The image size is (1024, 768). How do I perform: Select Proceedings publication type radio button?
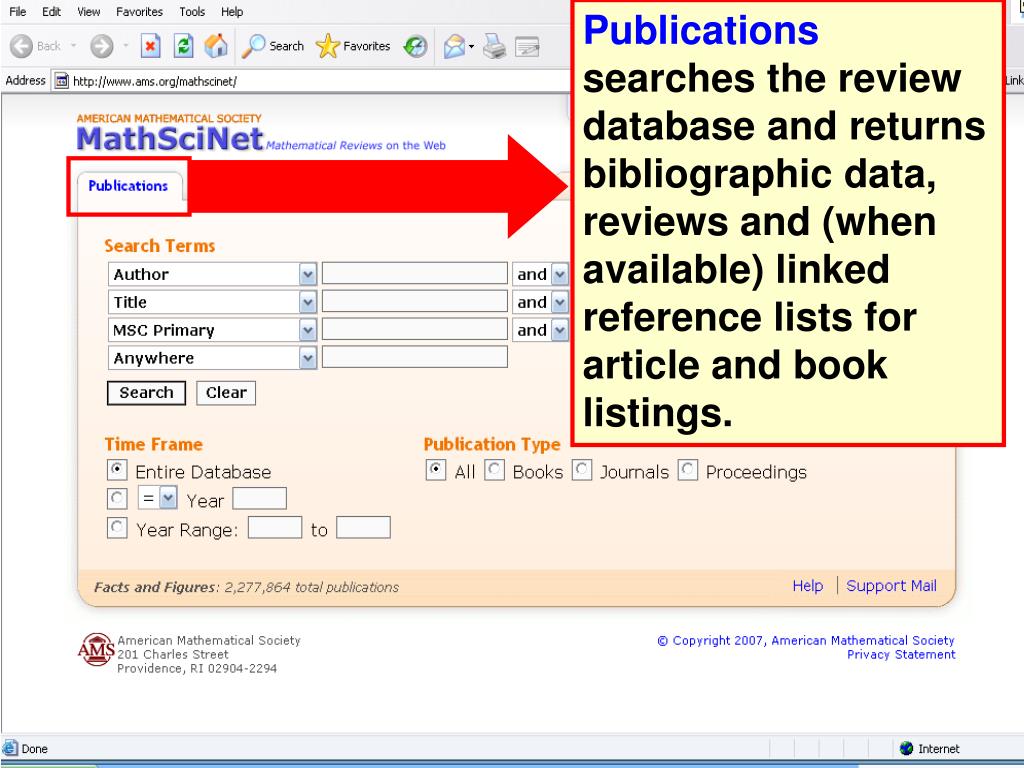click(688, 470)
